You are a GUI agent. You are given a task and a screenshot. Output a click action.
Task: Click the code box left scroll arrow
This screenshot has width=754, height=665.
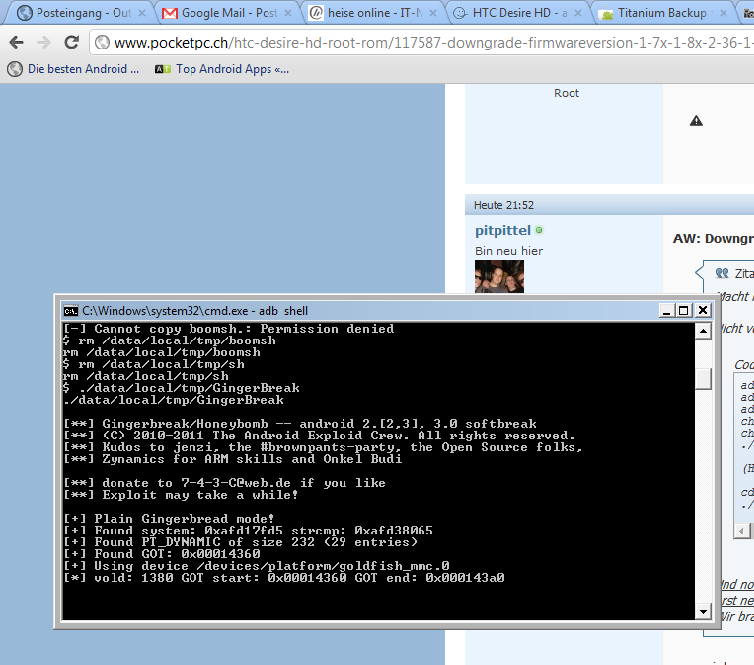coord(741,531)
